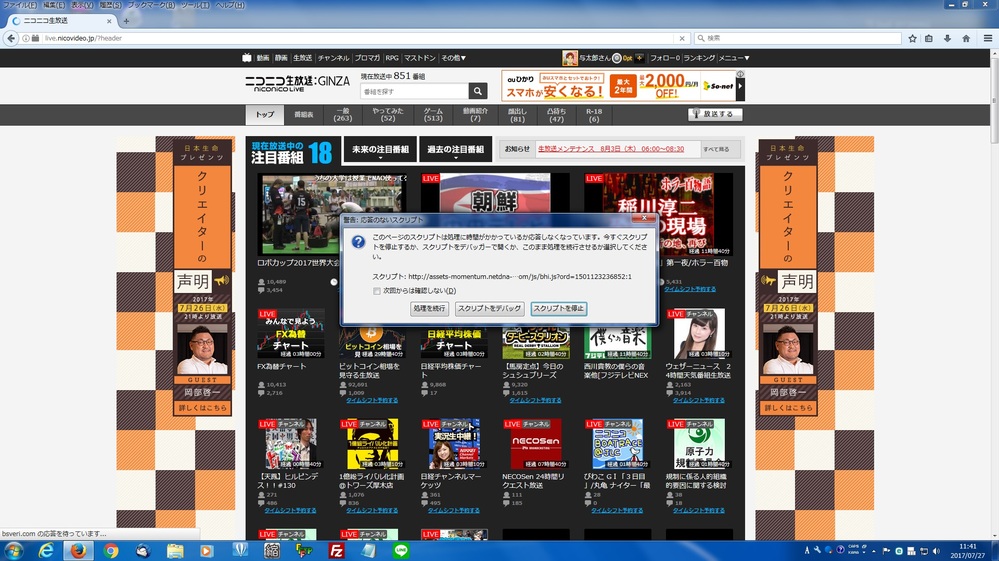This screenshot has width=999, height=561.
Task: Open the downloads arrow icon
Action: point(947,38)
